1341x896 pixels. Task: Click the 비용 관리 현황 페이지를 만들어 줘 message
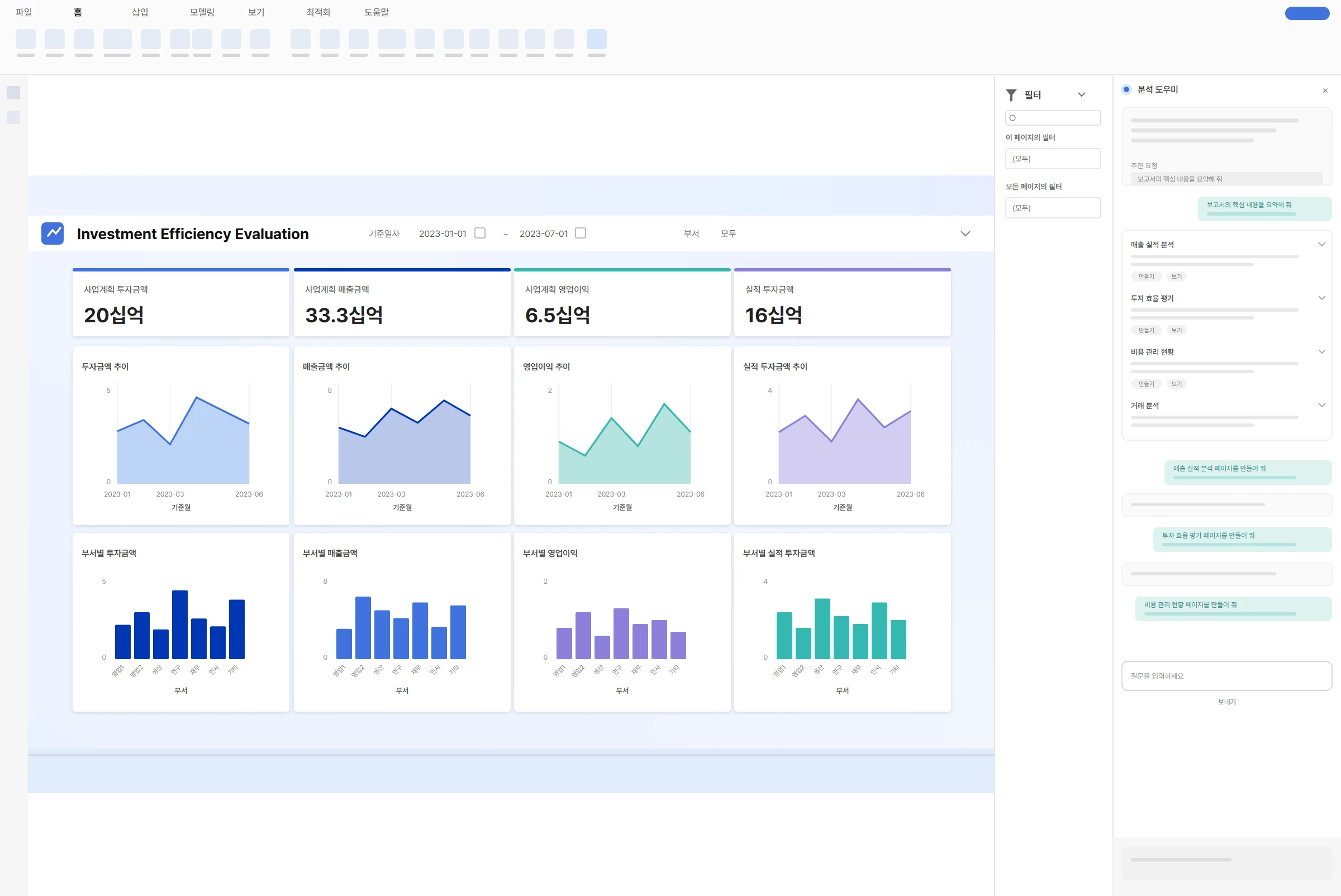1233,608
